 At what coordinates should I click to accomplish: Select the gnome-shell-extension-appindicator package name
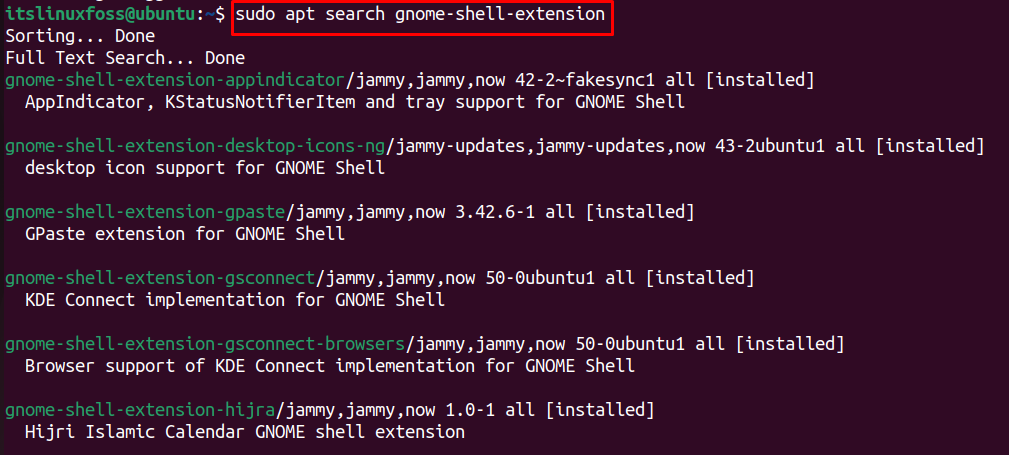pyautogui.click(x=175, y=80)
